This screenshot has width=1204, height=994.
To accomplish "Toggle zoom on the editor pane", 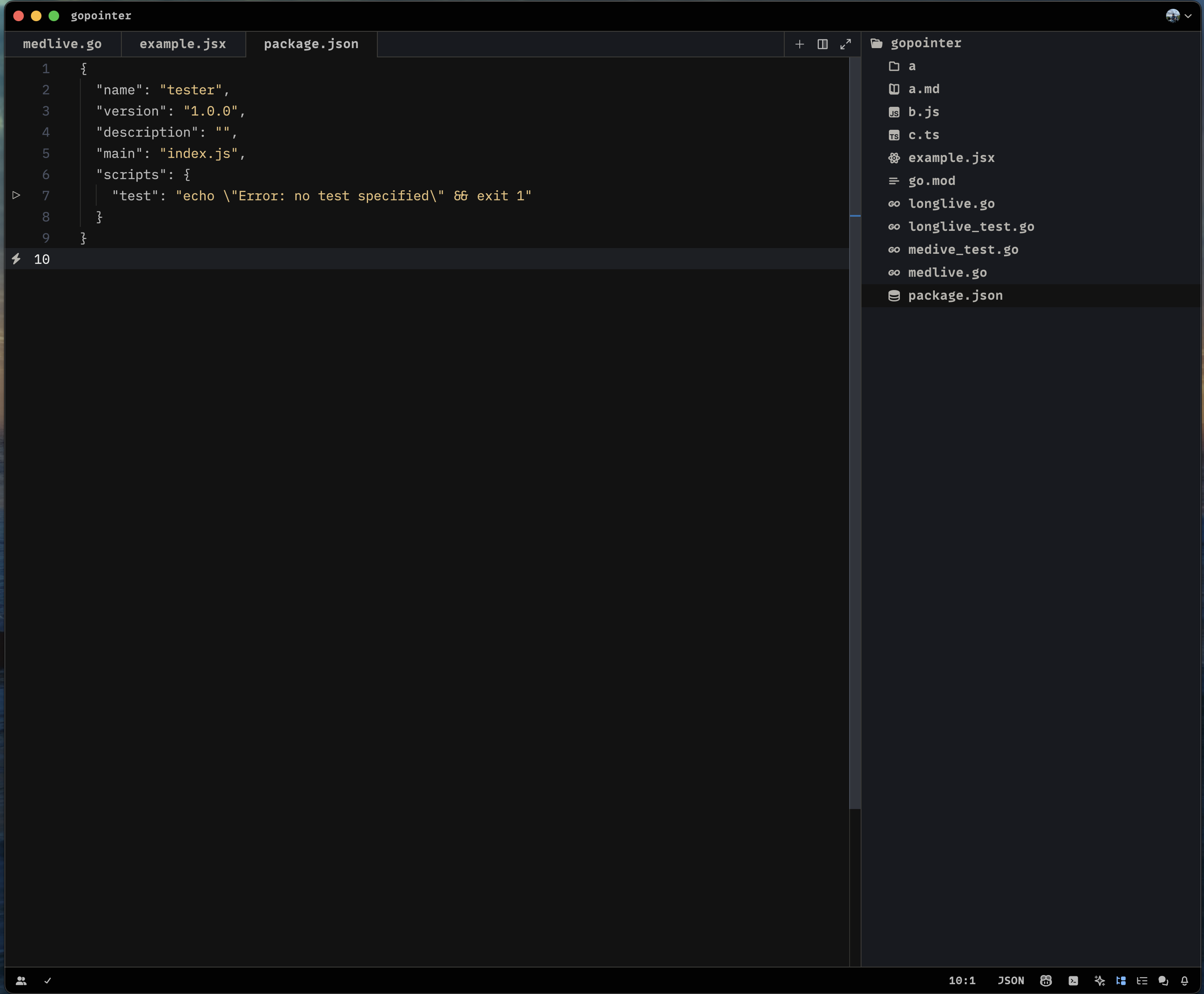I will point(845,44).
